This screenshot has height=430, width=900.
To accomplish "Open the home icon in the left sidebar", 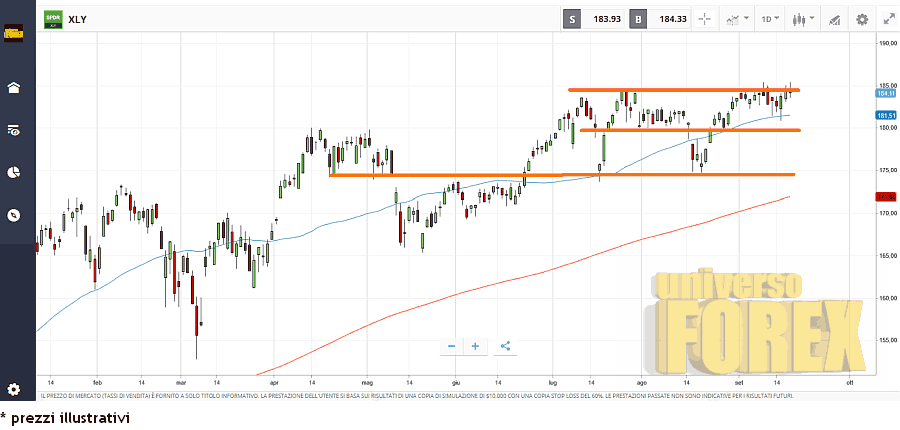I will [14, 88].
